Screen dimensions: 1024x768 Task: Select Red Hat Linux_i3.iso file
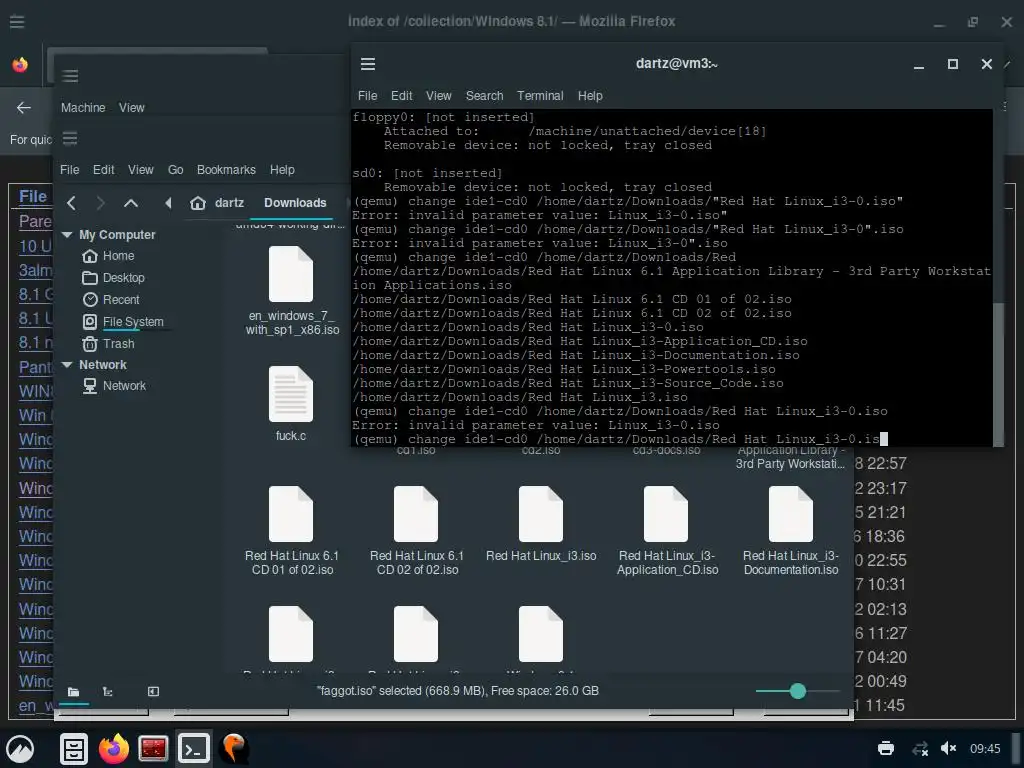click(x=541, y=523)
